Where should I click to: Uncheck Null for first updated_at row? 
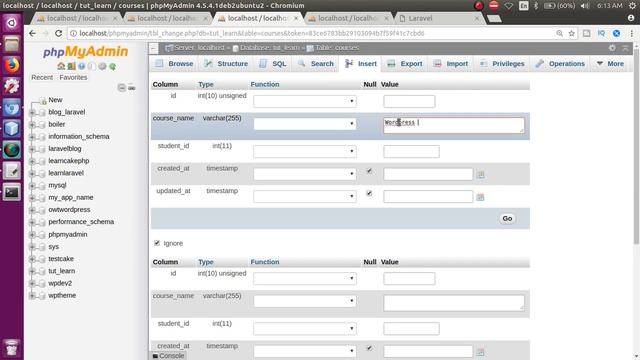[369, 193]
